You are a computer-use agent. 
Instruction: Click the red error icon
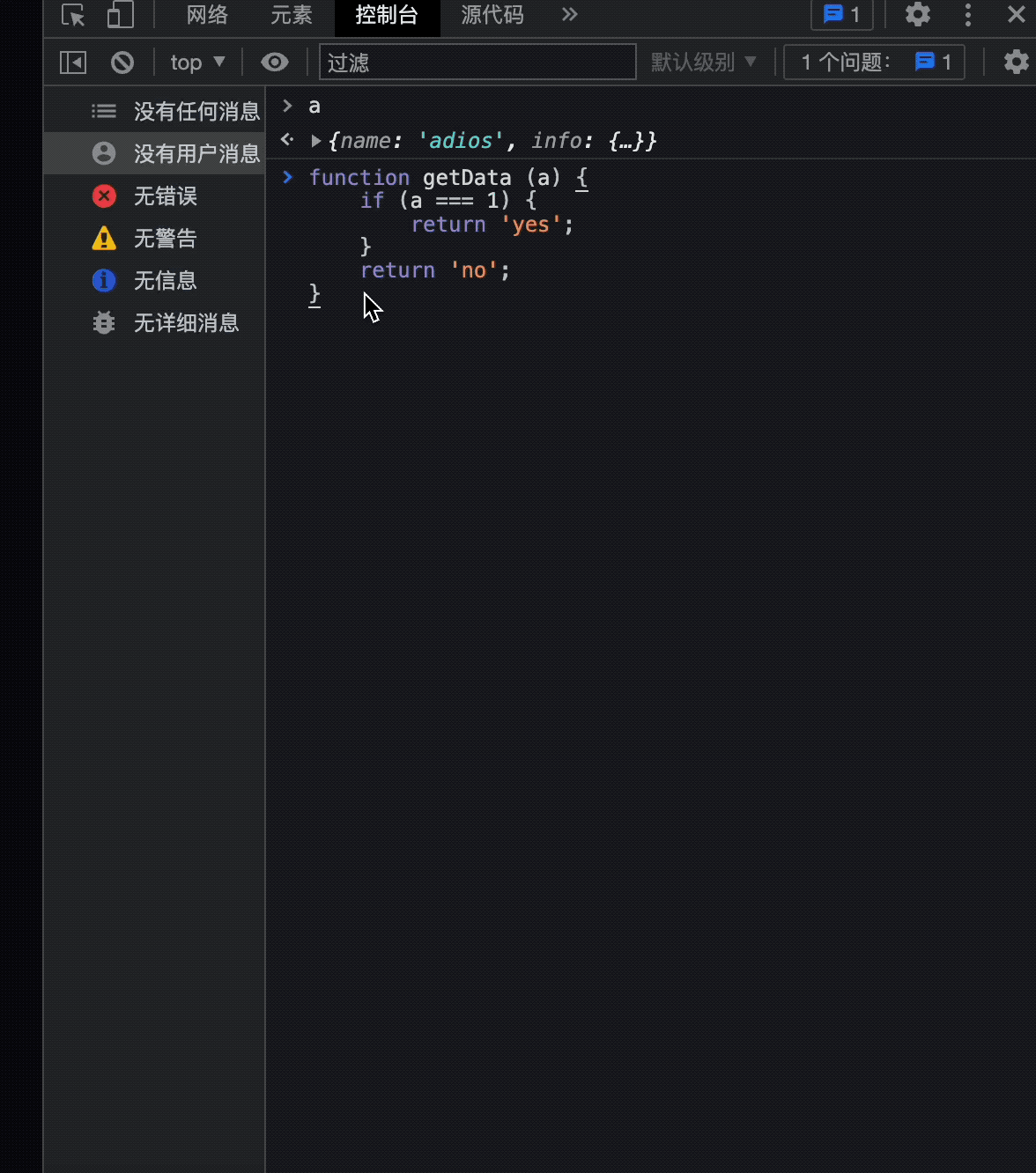(x=104, y=195)
